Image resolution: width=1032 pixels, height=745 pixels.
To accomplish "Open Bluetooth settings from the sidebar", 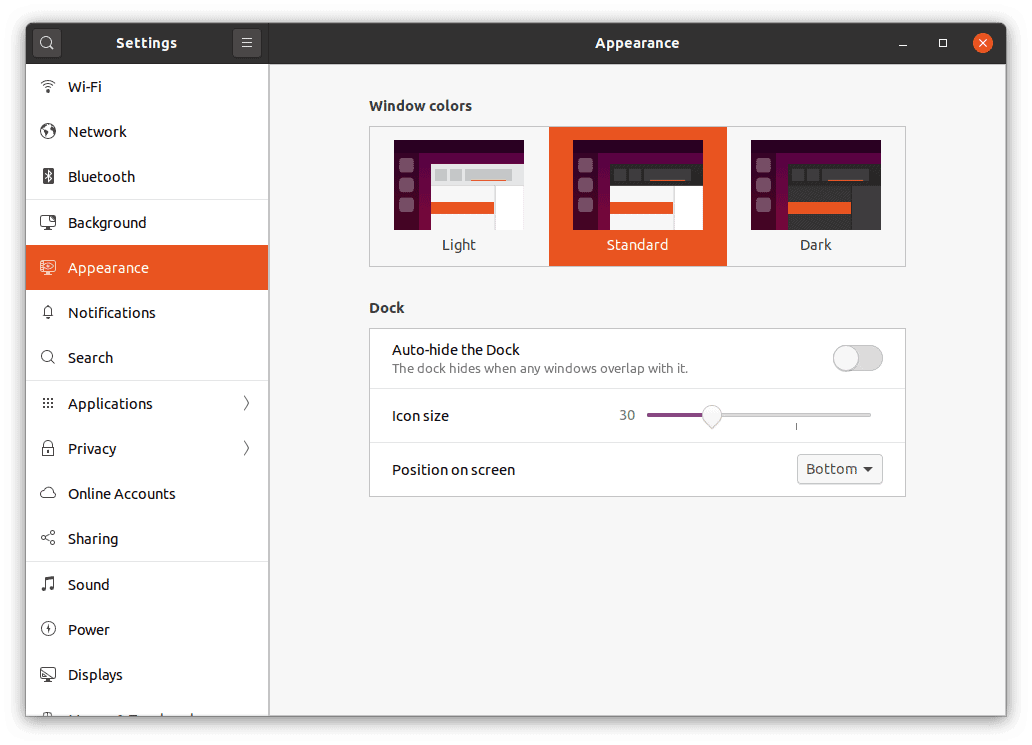I will click(x=100, y=176).
